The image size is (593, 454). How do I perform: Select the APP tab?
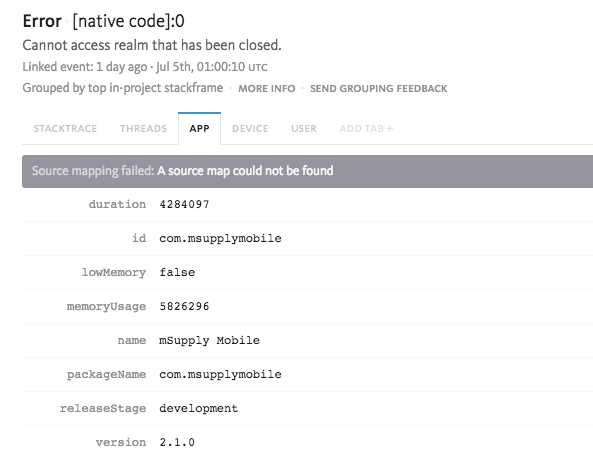click(199, 129)
